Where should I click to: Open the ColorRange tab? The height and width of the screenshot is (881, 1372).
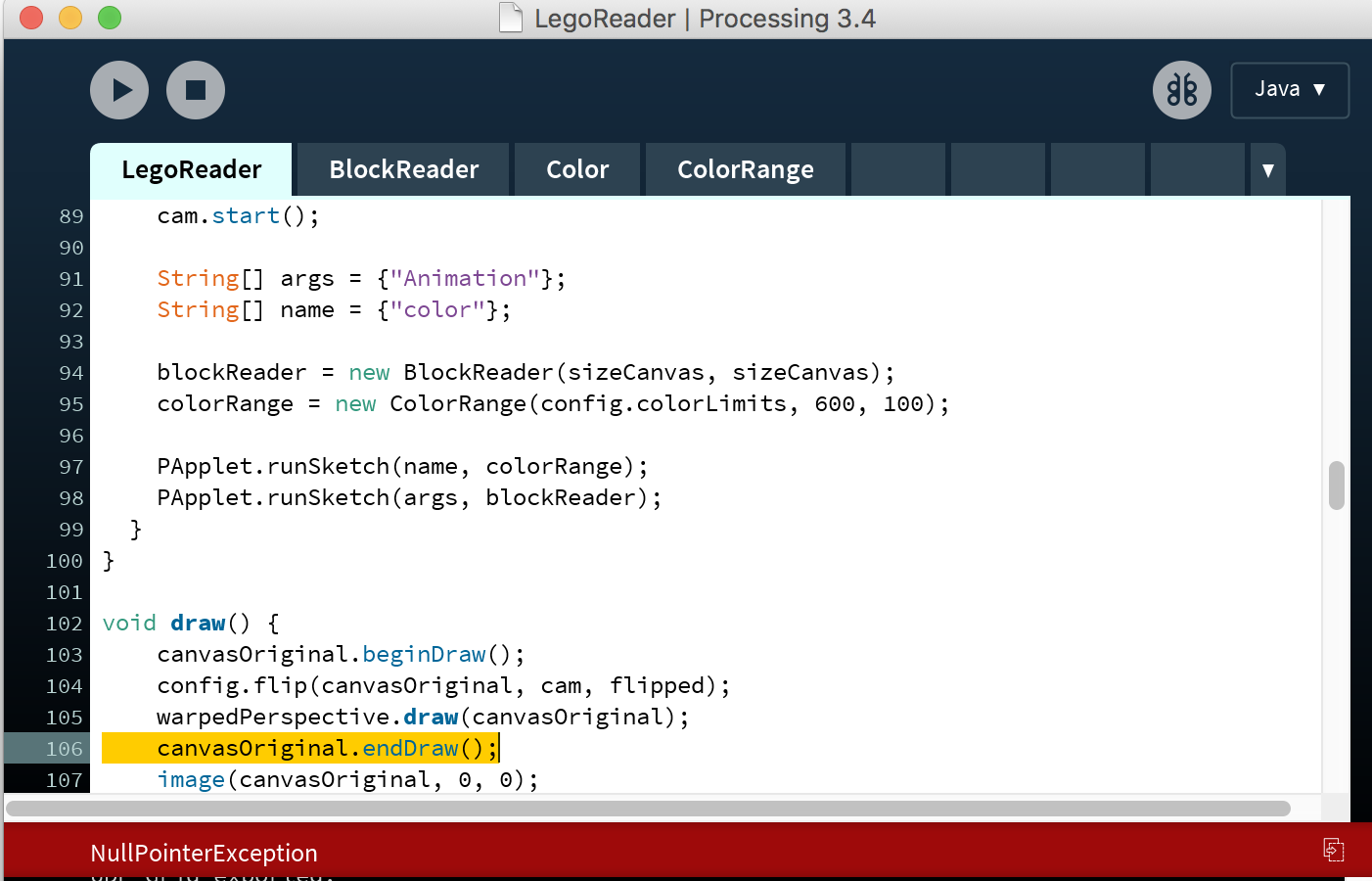745,169
